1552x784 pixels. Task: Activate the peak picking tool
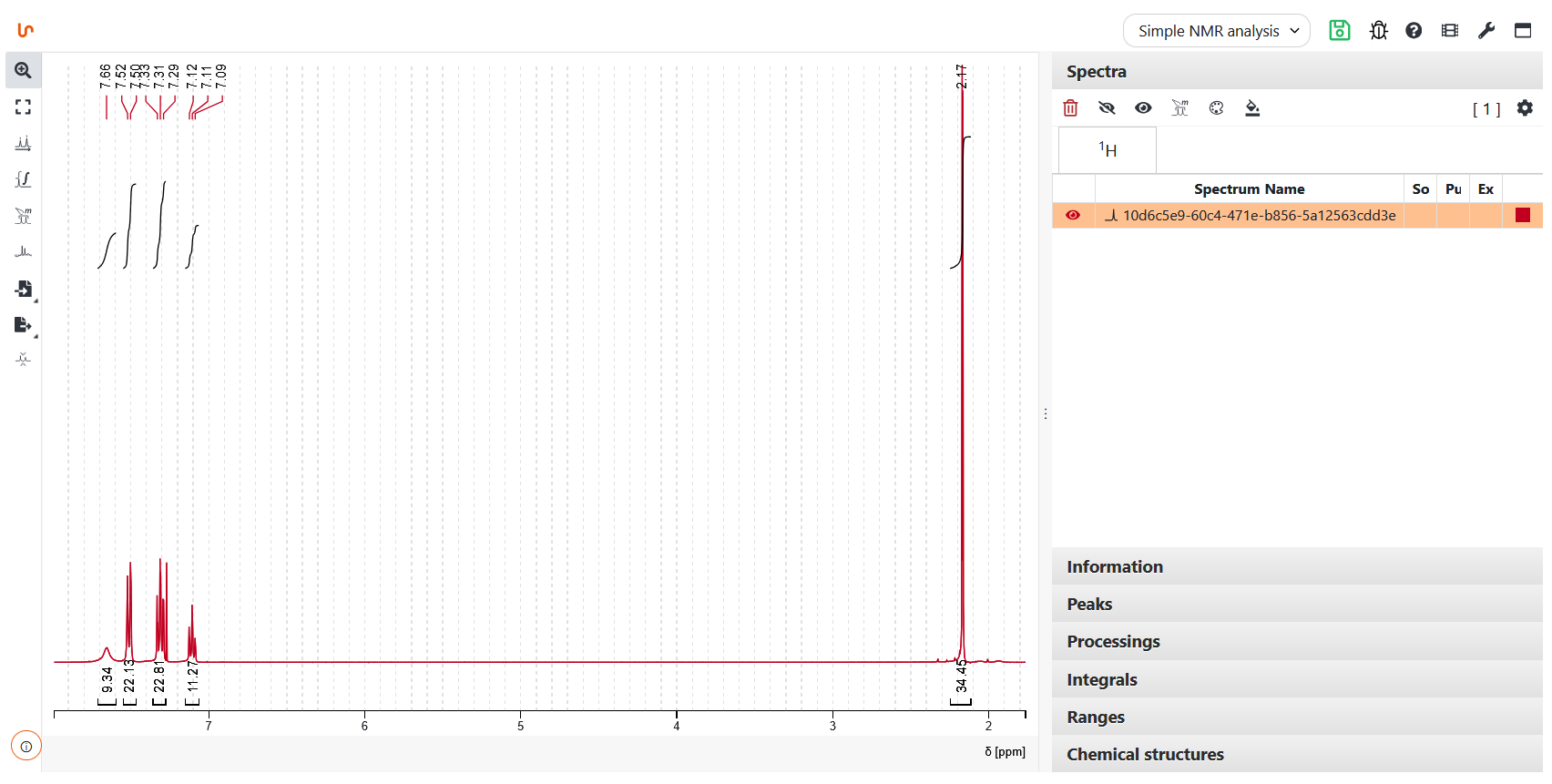point(23,144)
